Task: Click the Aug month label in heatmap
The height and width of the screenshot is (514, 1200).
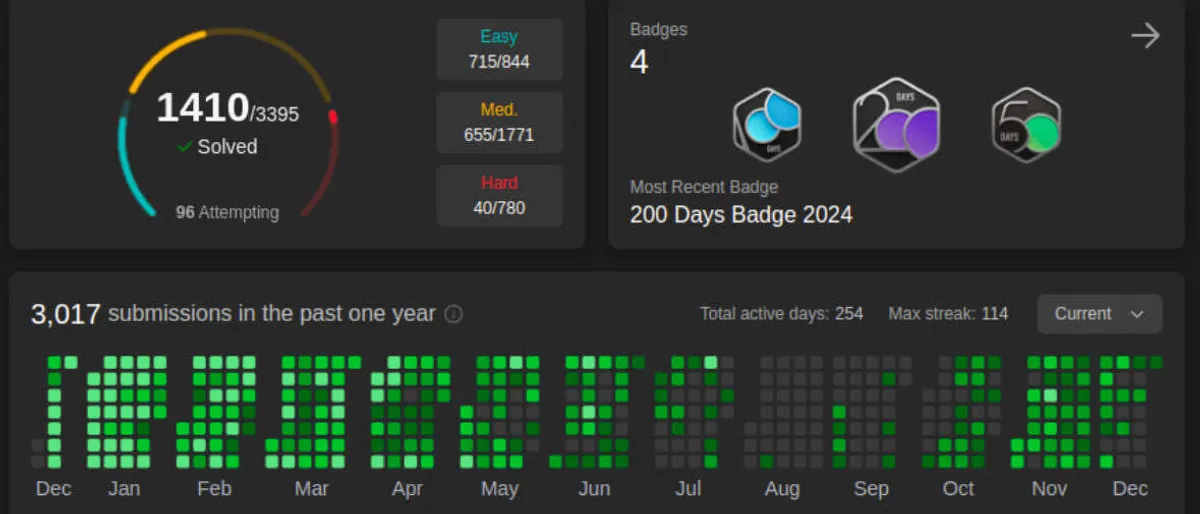Action: point(781,489)
